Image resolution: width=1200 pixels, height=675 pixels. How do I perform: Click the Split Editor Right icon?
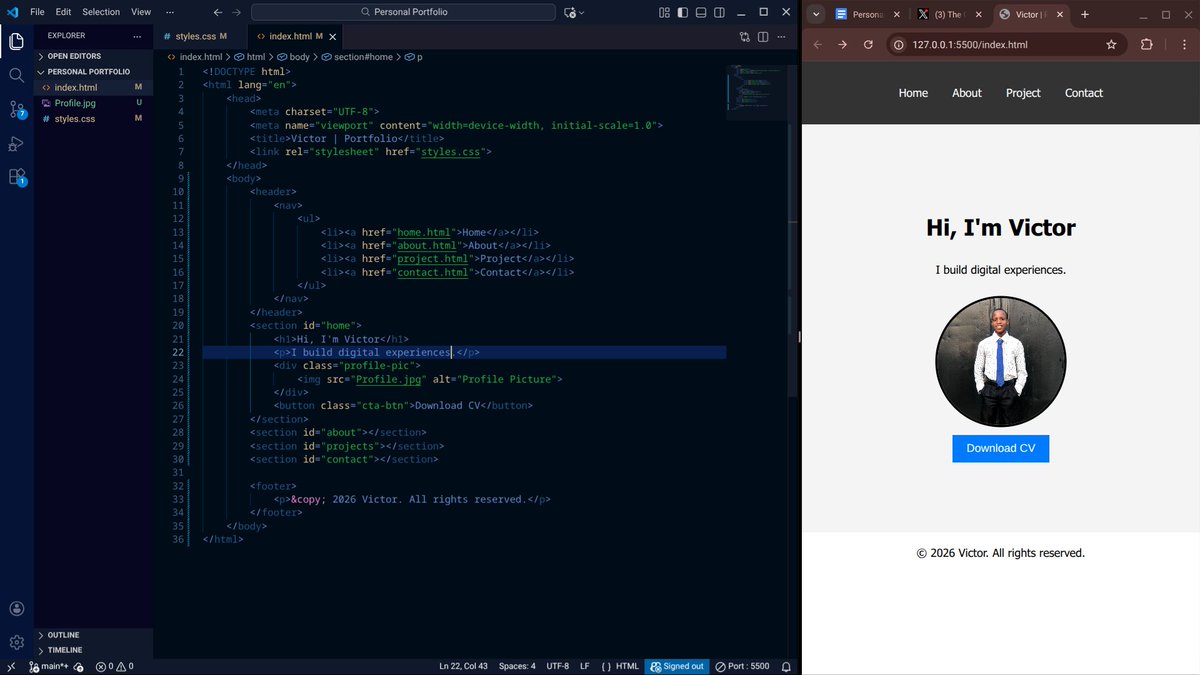tap(763, 36)
